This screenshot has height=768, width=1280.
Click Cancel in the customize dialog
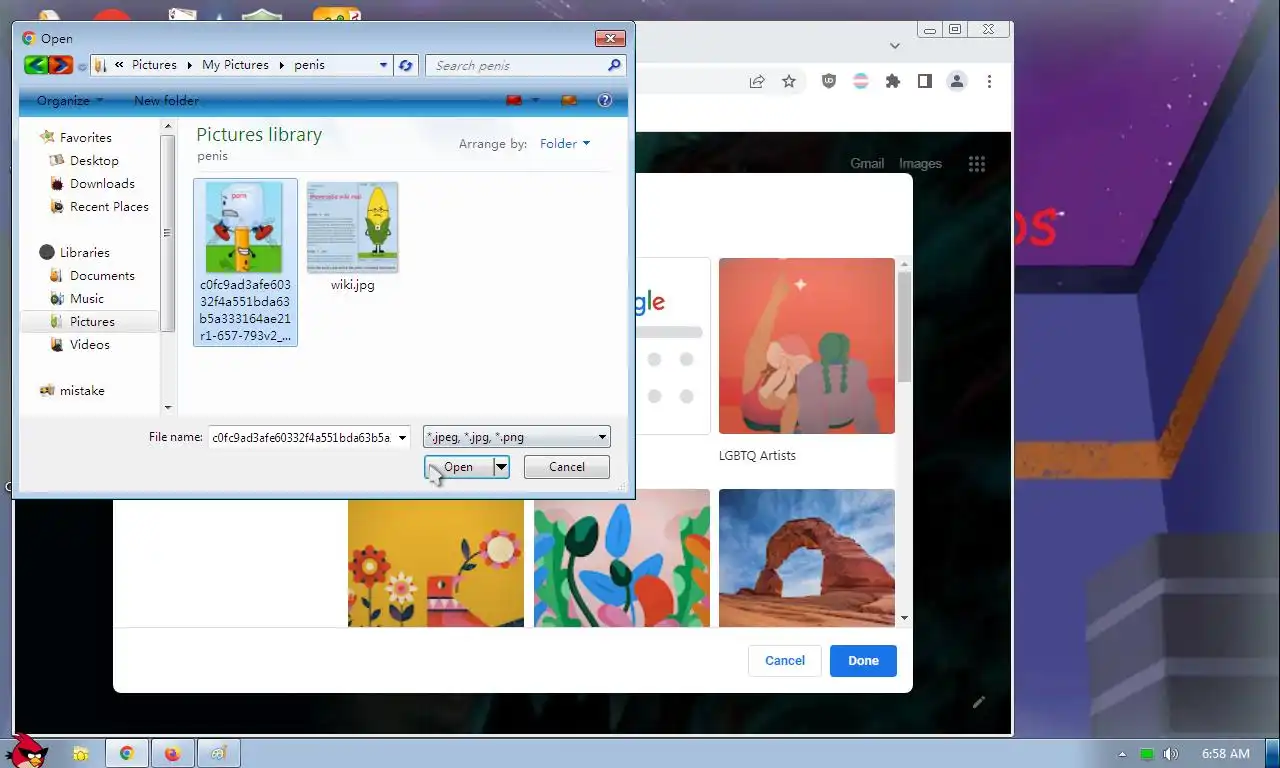[785, 661]
